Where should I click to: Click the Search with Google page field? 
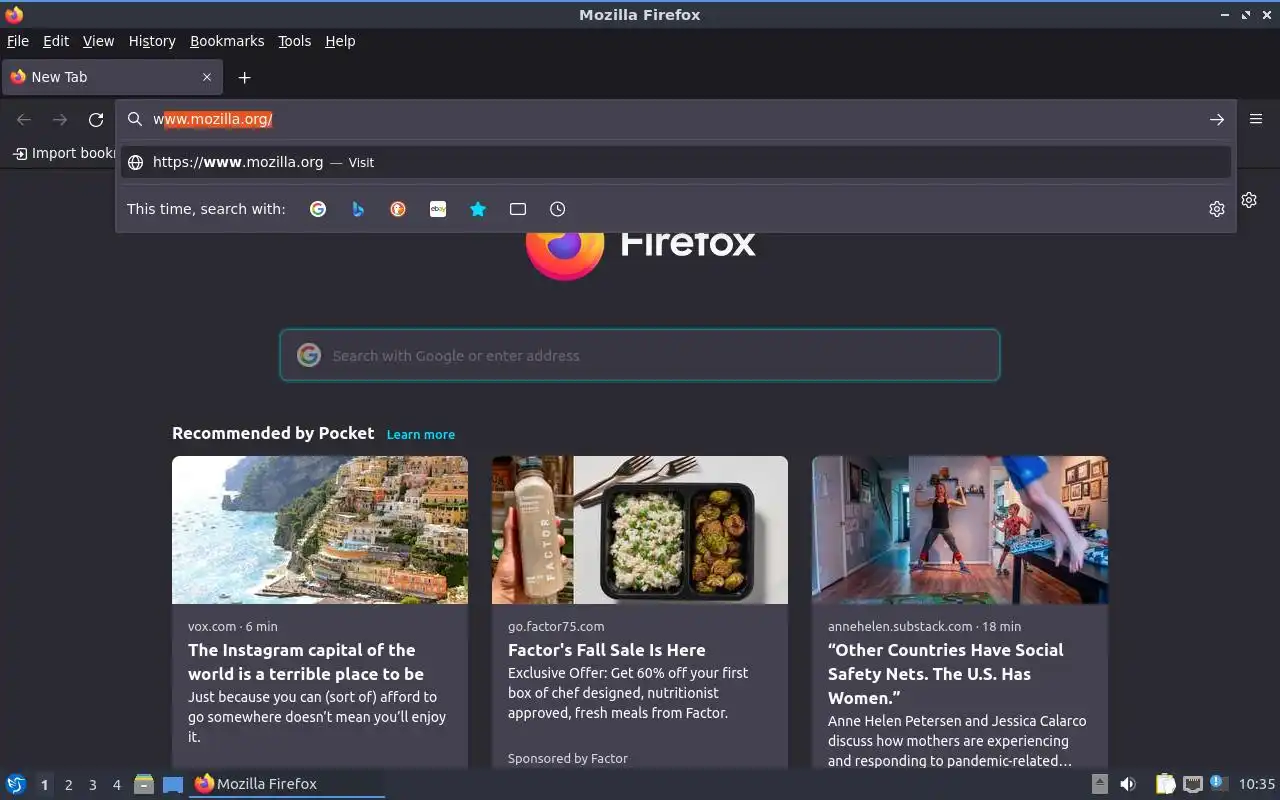640,355
